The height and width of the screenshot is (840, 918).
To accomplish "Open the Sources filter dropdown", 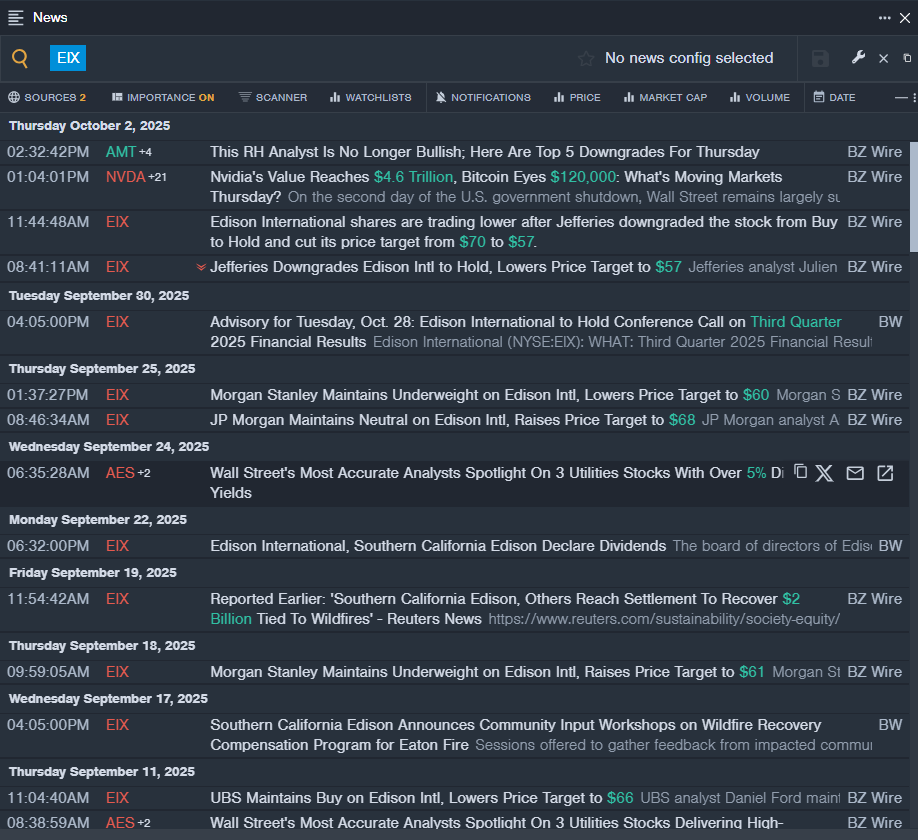I will tap(47, 97).
